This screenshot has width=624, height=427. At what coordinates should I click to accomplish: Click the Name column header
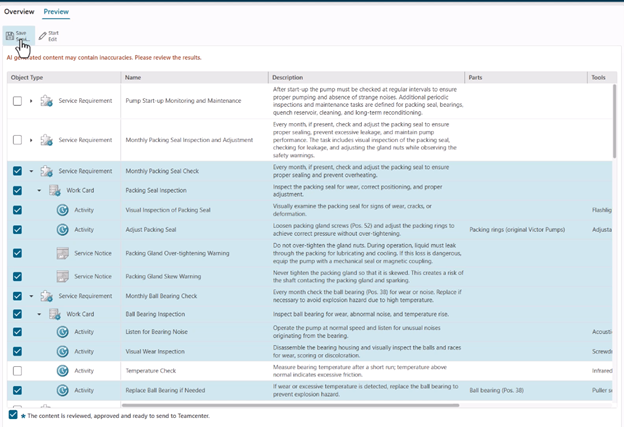point(133,77)
